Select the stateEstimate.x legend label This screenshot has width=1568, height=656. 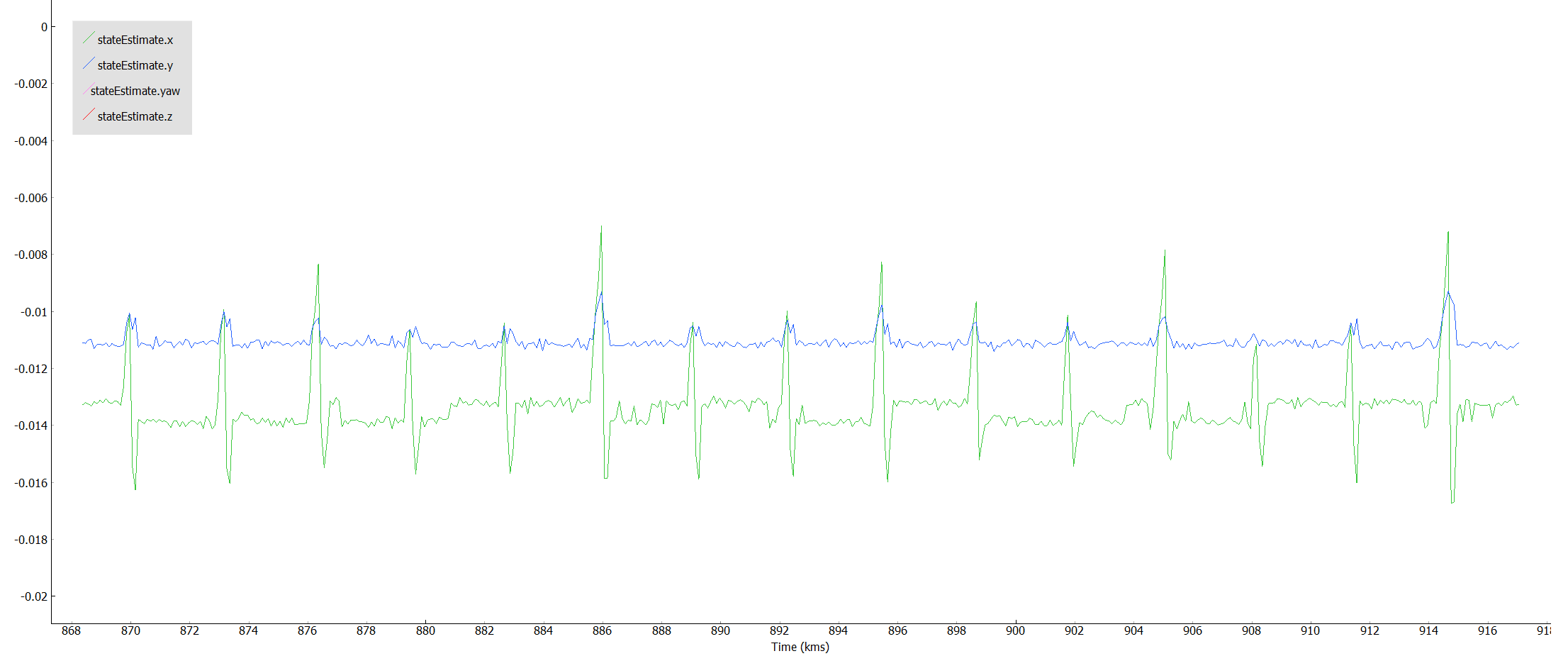(135, 40)
